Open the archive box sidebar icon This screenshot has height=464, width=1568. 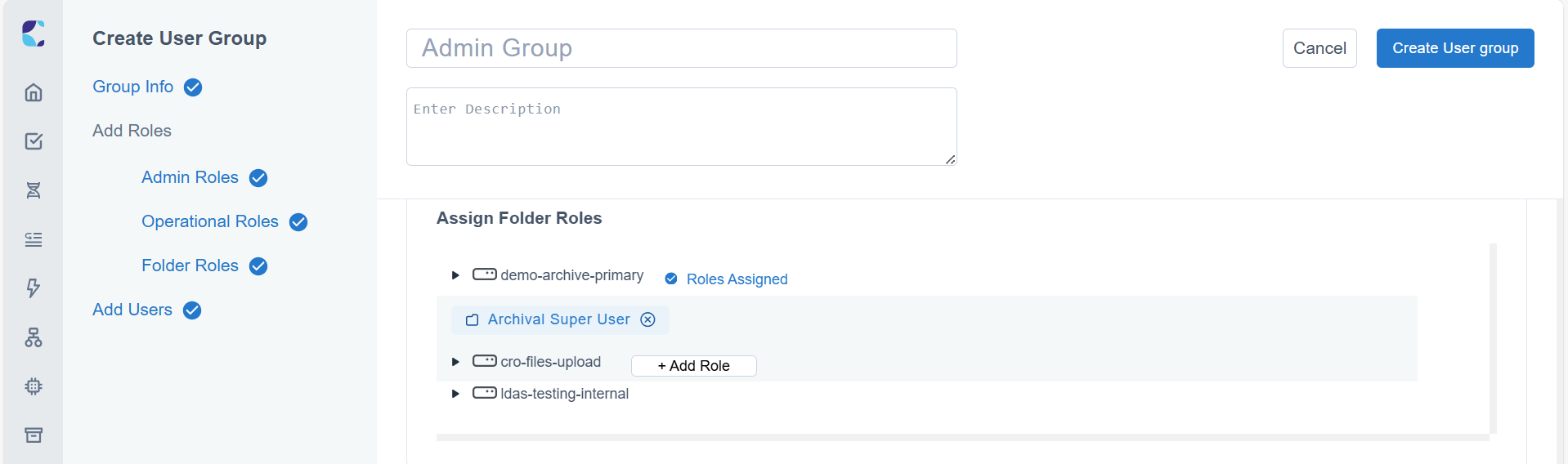click(x=34, y=435)
